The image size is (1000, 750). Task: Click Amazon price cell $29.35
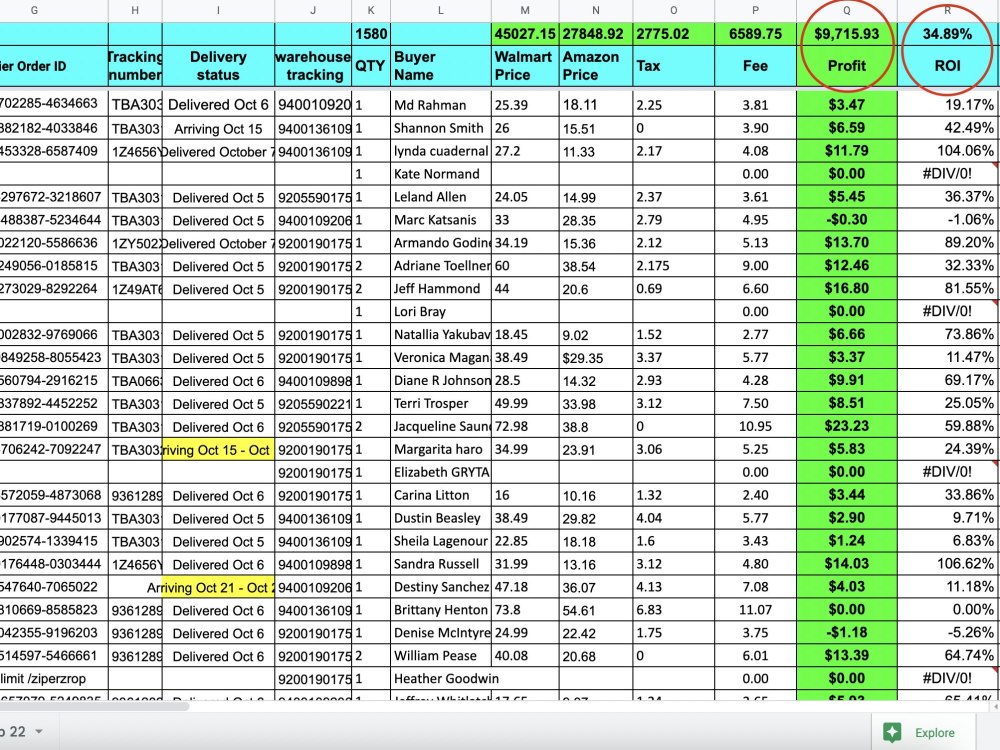pyautogui.click(x=596, y=358)
